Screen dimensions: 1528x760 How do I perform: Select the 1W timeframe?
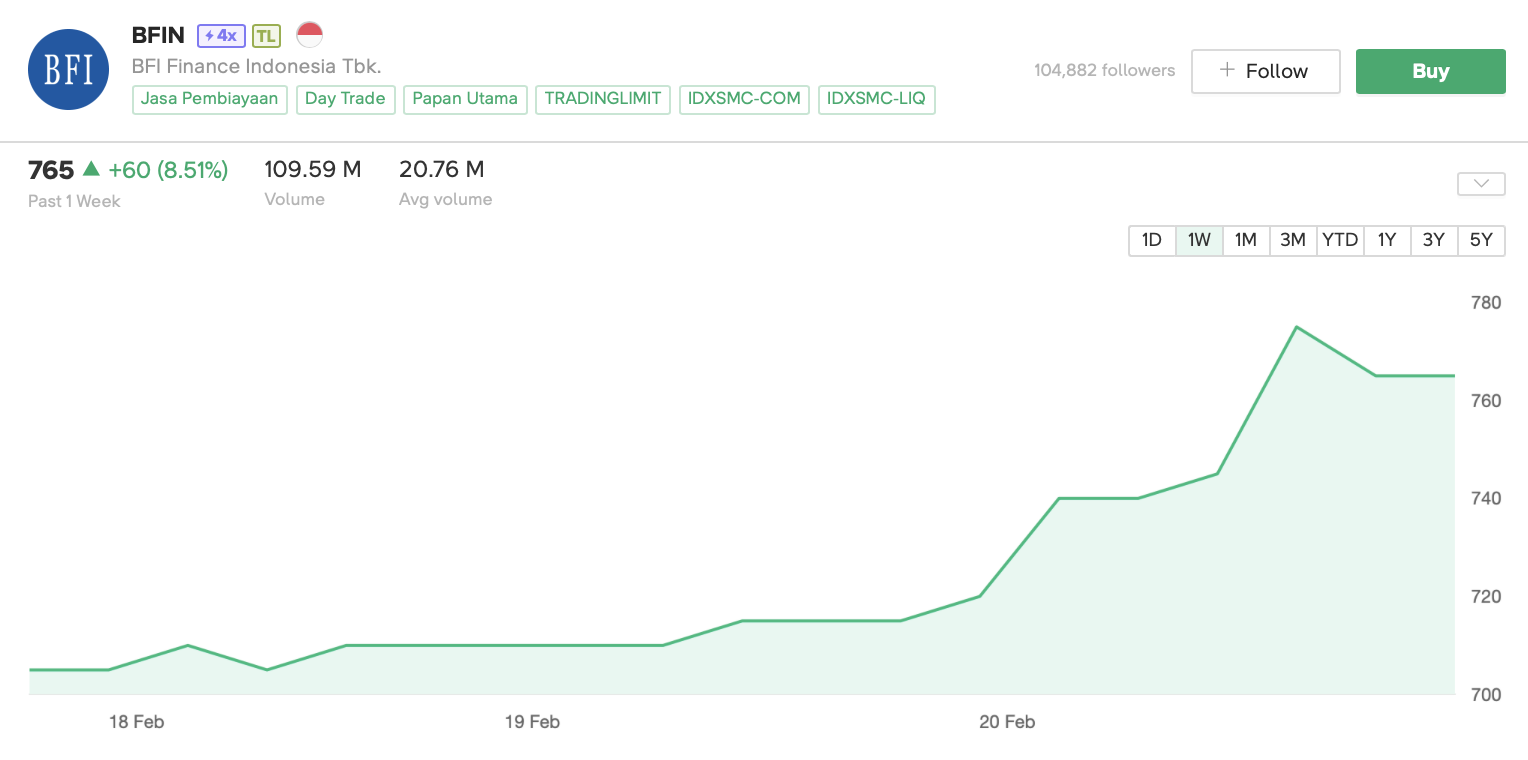click(x=1199, y=240)
